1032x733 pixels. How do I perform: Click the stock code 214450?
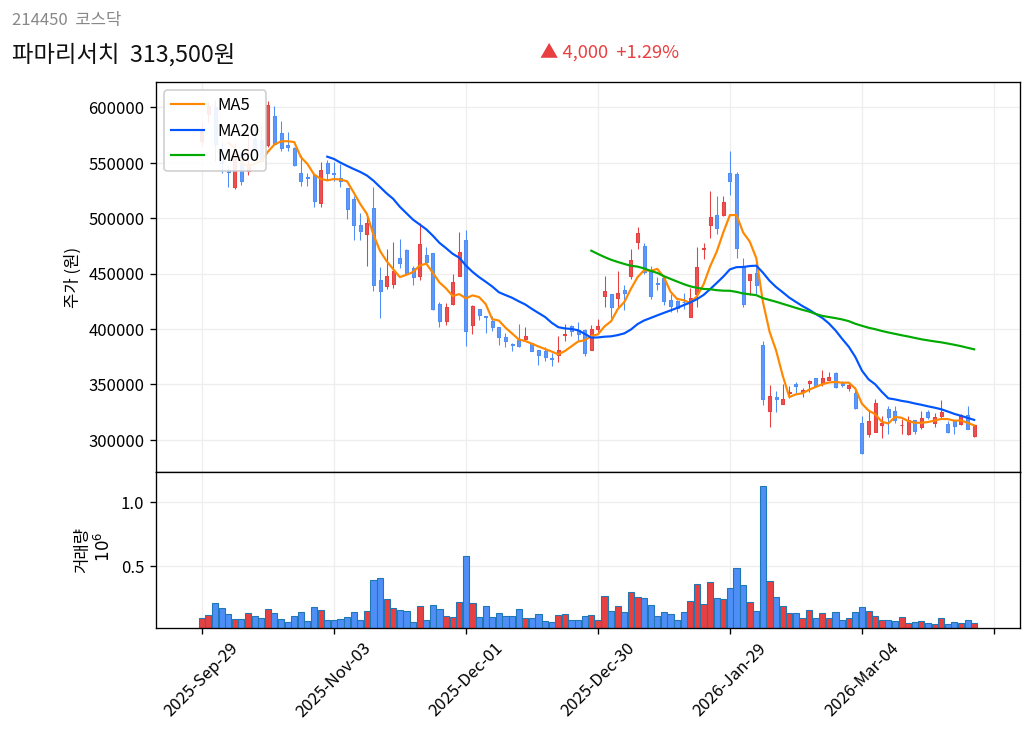pos(40,19)
